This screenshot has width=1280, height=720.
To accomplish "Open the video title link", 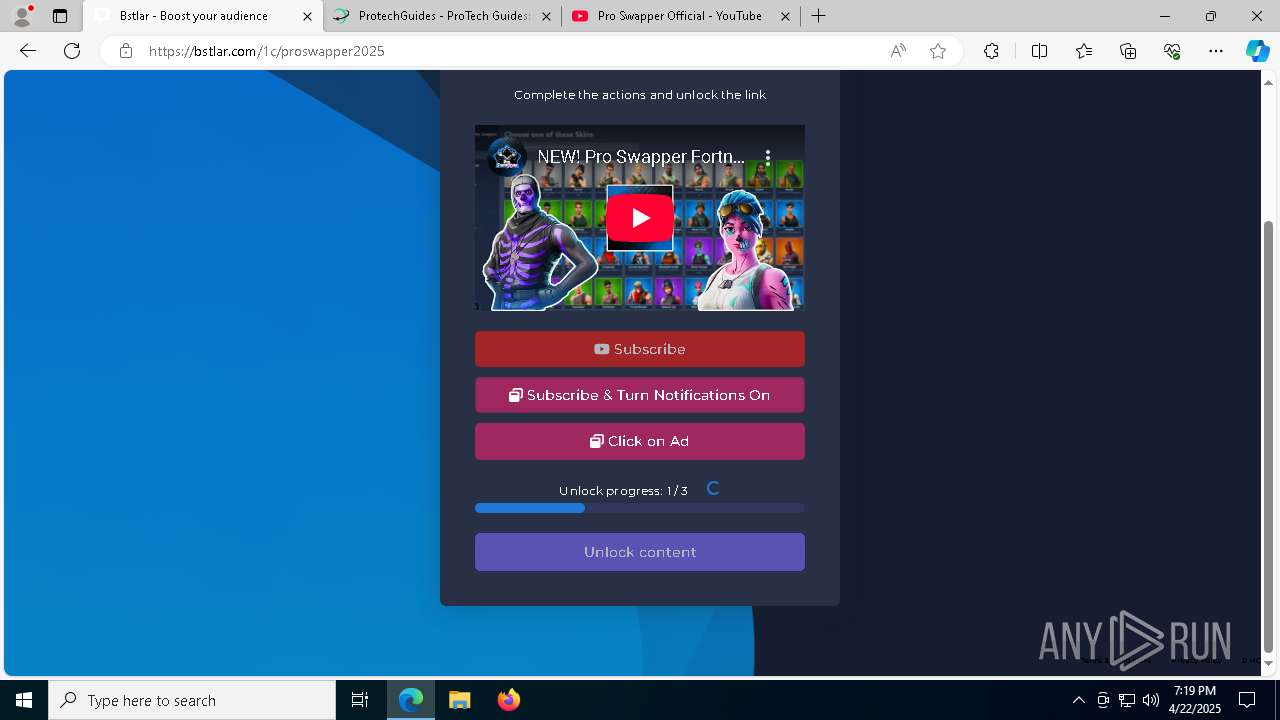I will (x=641, y=157).
